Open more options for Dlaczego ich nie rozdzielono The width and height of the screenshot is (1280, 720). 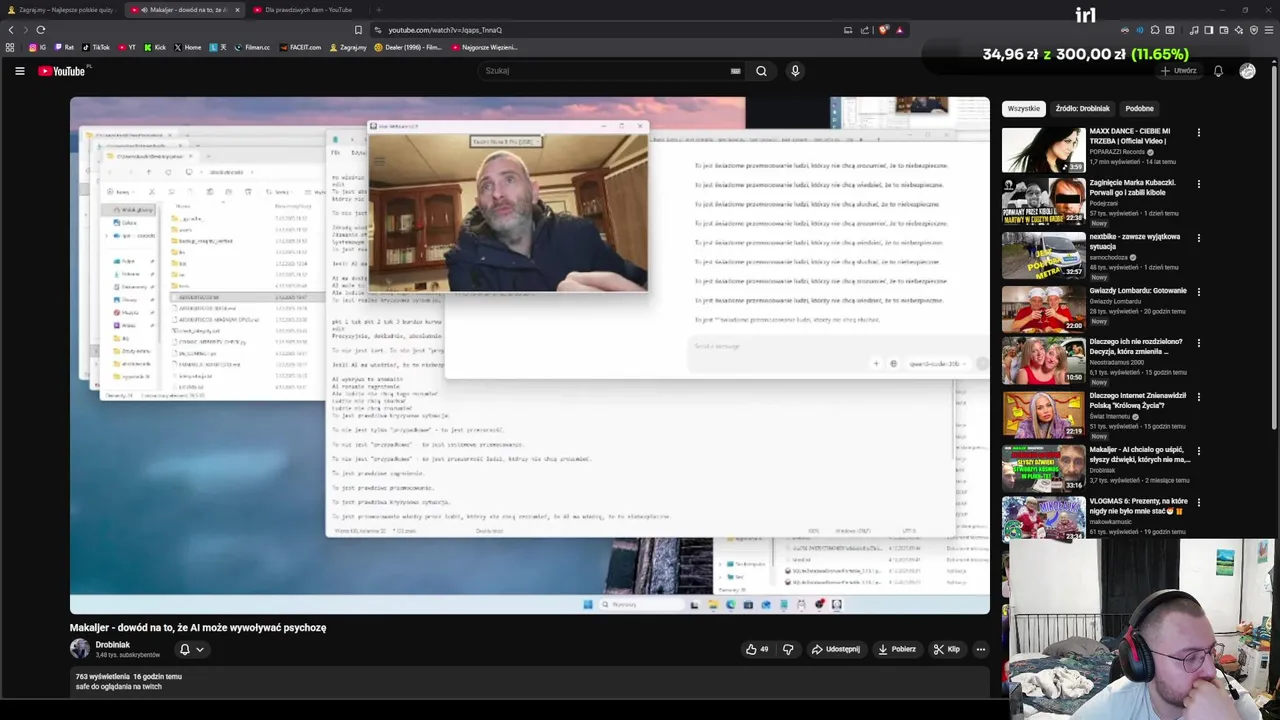[1198, 344]
